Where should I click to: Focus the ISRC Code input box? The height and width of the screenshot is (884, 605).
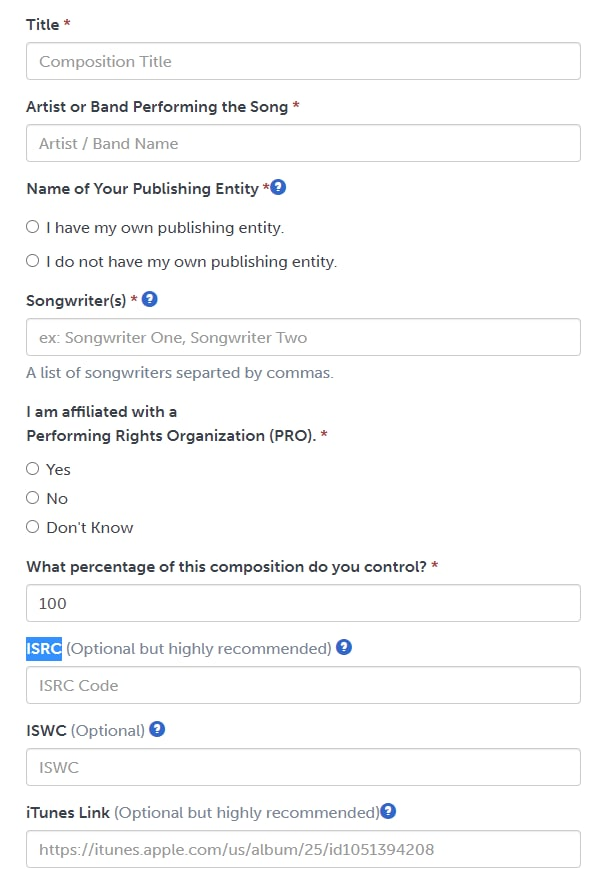(x=303, y=685)
